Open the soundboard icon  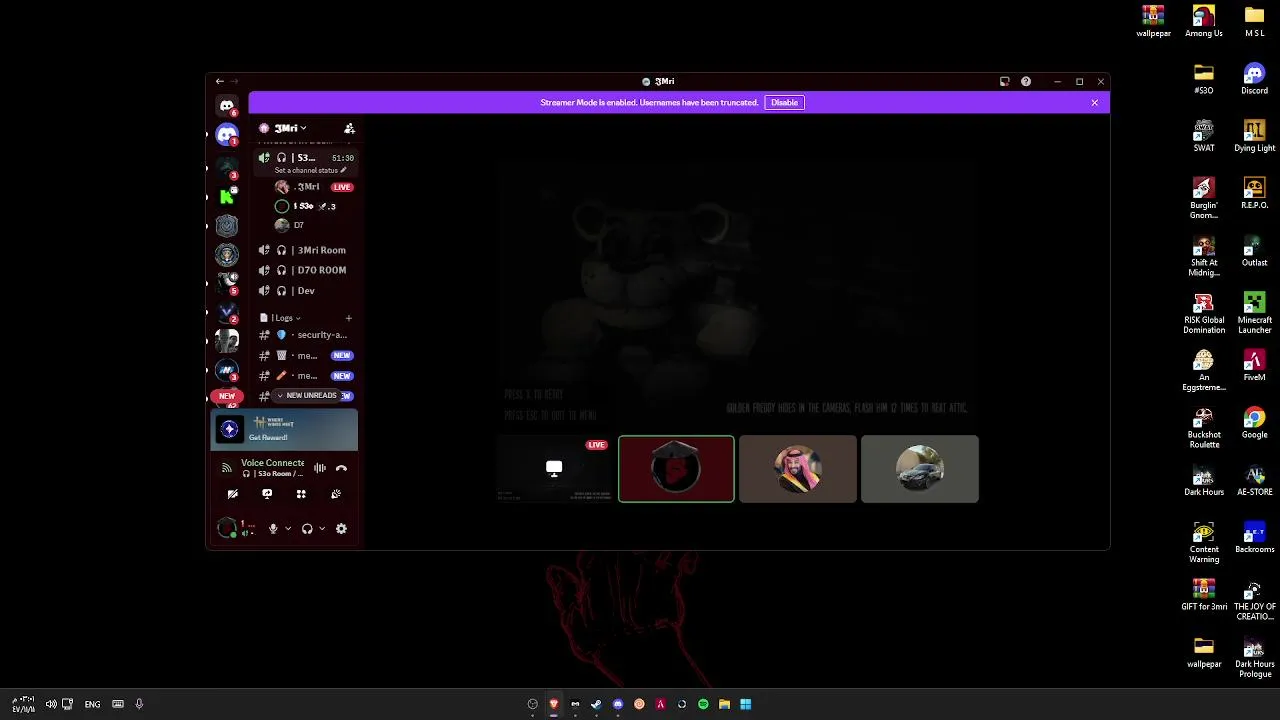click(336, 494)
